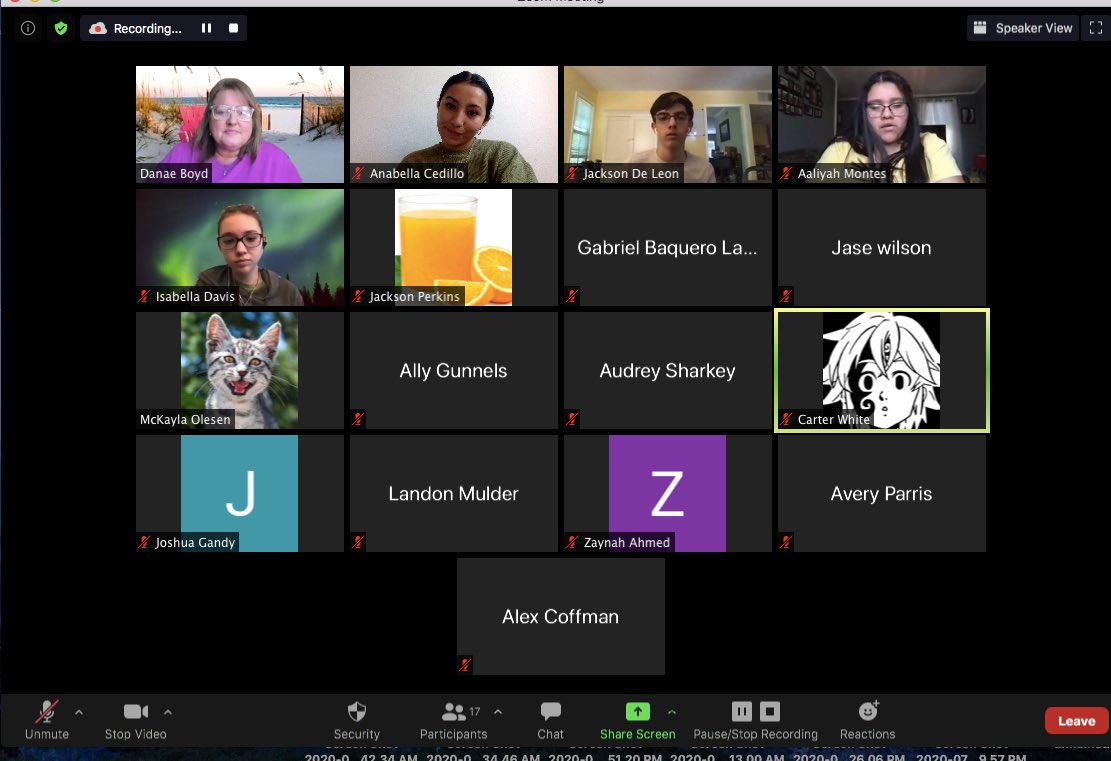Select Landon Mulder tile

pyautogui.click(x=453, y=493)
